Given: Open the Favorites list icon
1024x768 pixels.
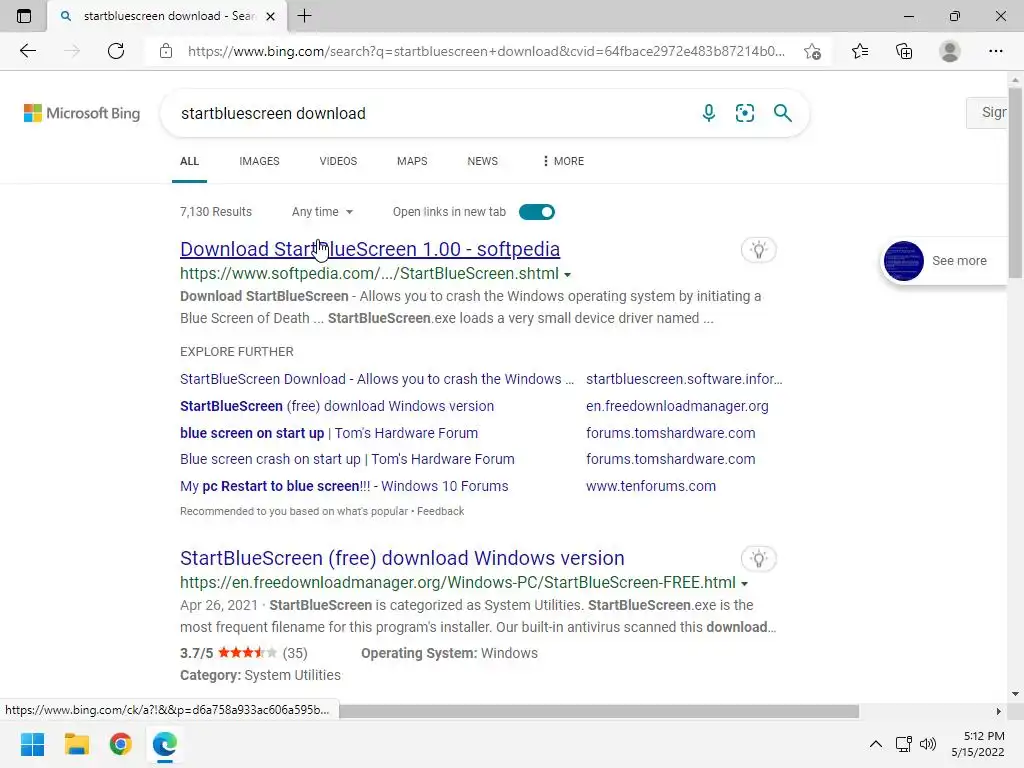Looking at the screenshot, I should pos(860,51).
